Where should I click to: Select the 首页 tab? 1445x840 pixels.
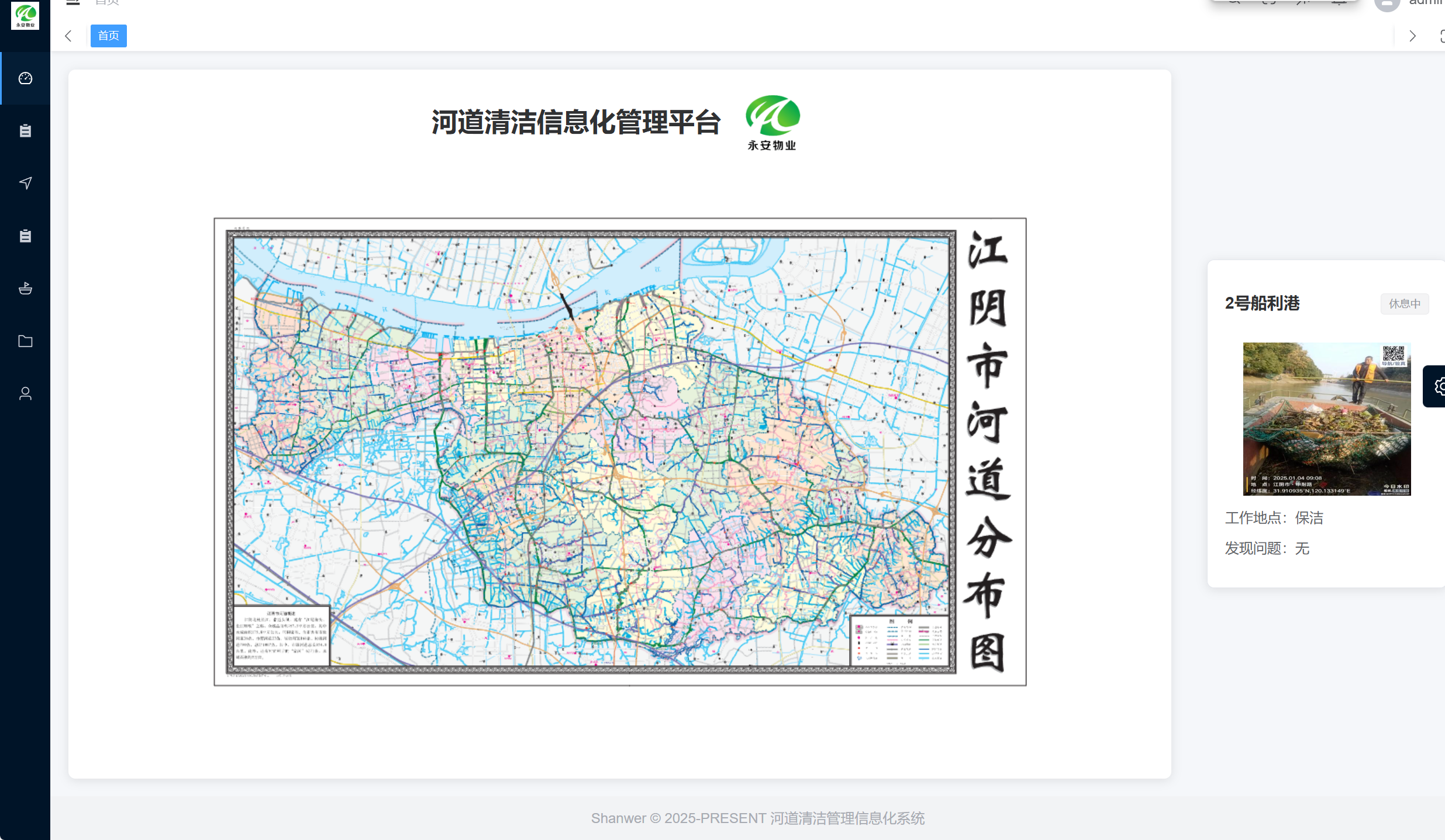pyautogui.click(x=109, y=36)
